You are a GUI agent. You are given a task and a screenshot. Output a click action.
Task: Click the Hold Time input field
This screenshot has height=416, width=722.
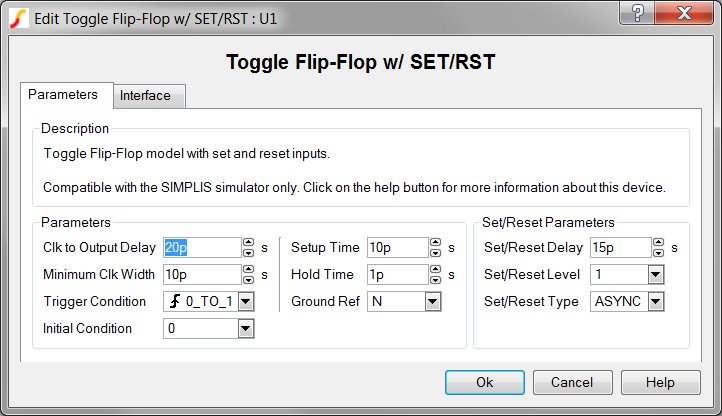pyautogui.click(x=398, y=275)
